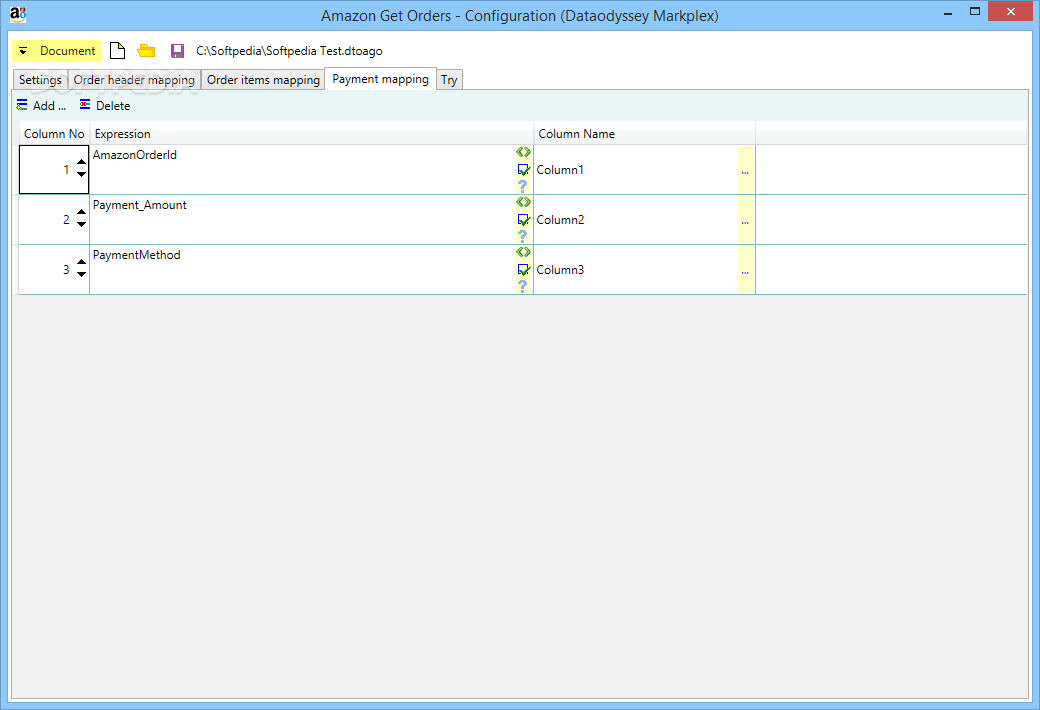Close the Amazon Get Orders window
This screenshot has height=710, width=1040.
1010,11
